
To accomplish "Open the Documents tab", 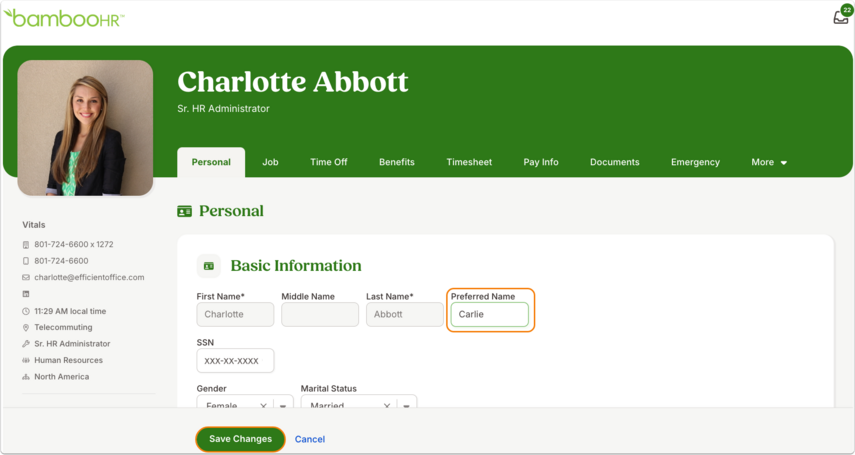I will point(615,162).
